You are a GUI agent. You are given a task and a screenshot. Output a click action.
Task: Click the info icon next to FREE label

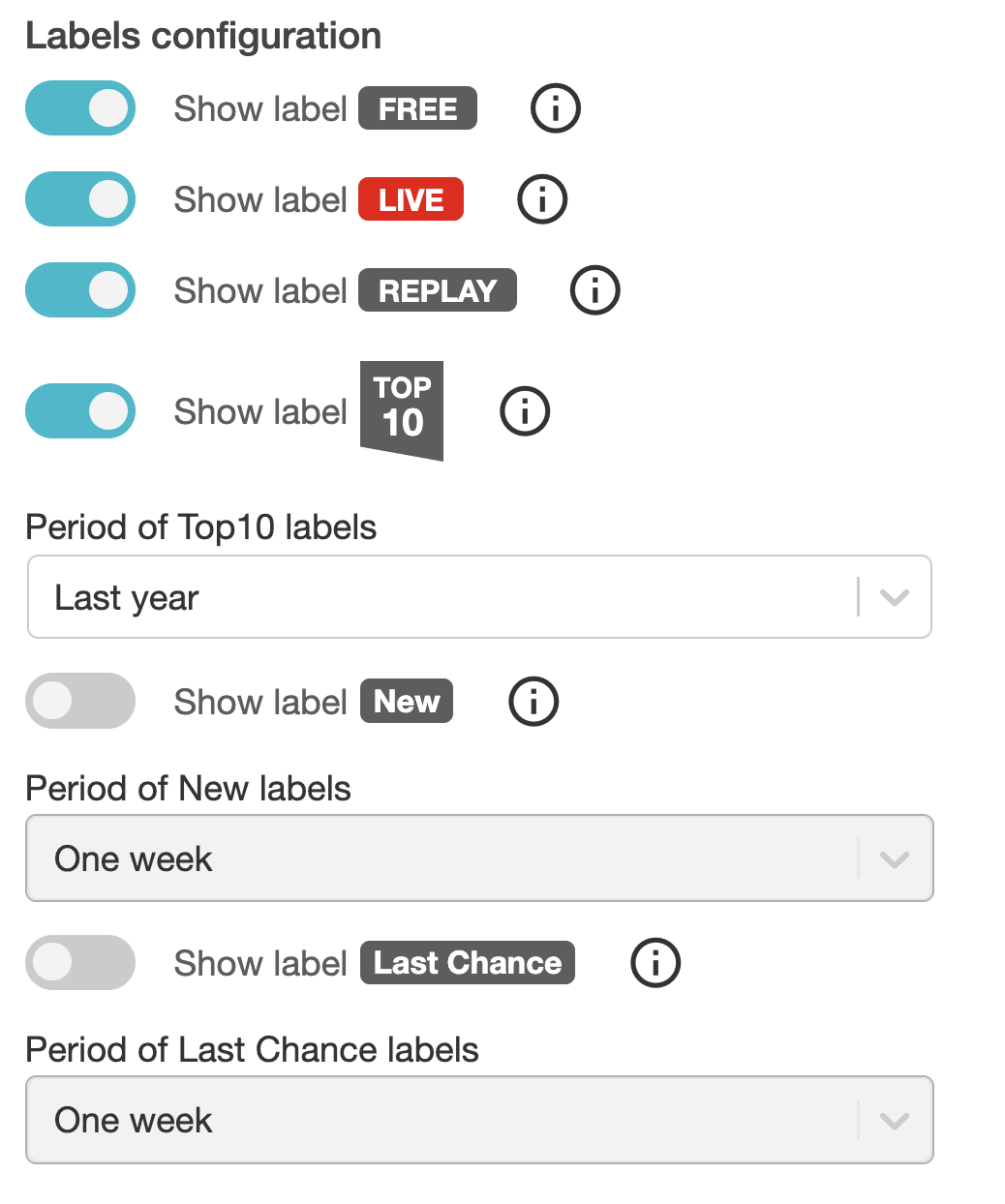tap(556, 108)
